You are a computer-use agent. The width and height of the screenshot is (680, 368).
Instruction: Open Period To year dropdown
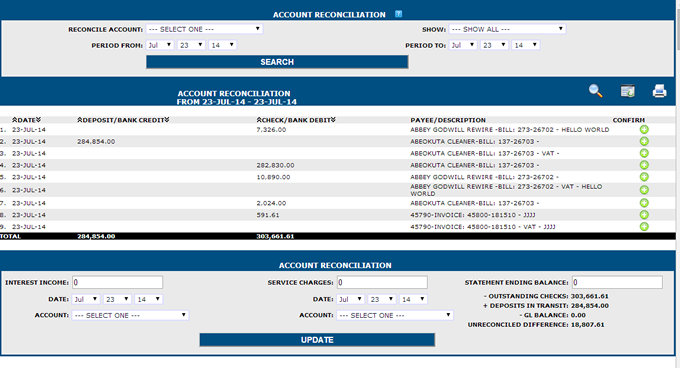526,45
